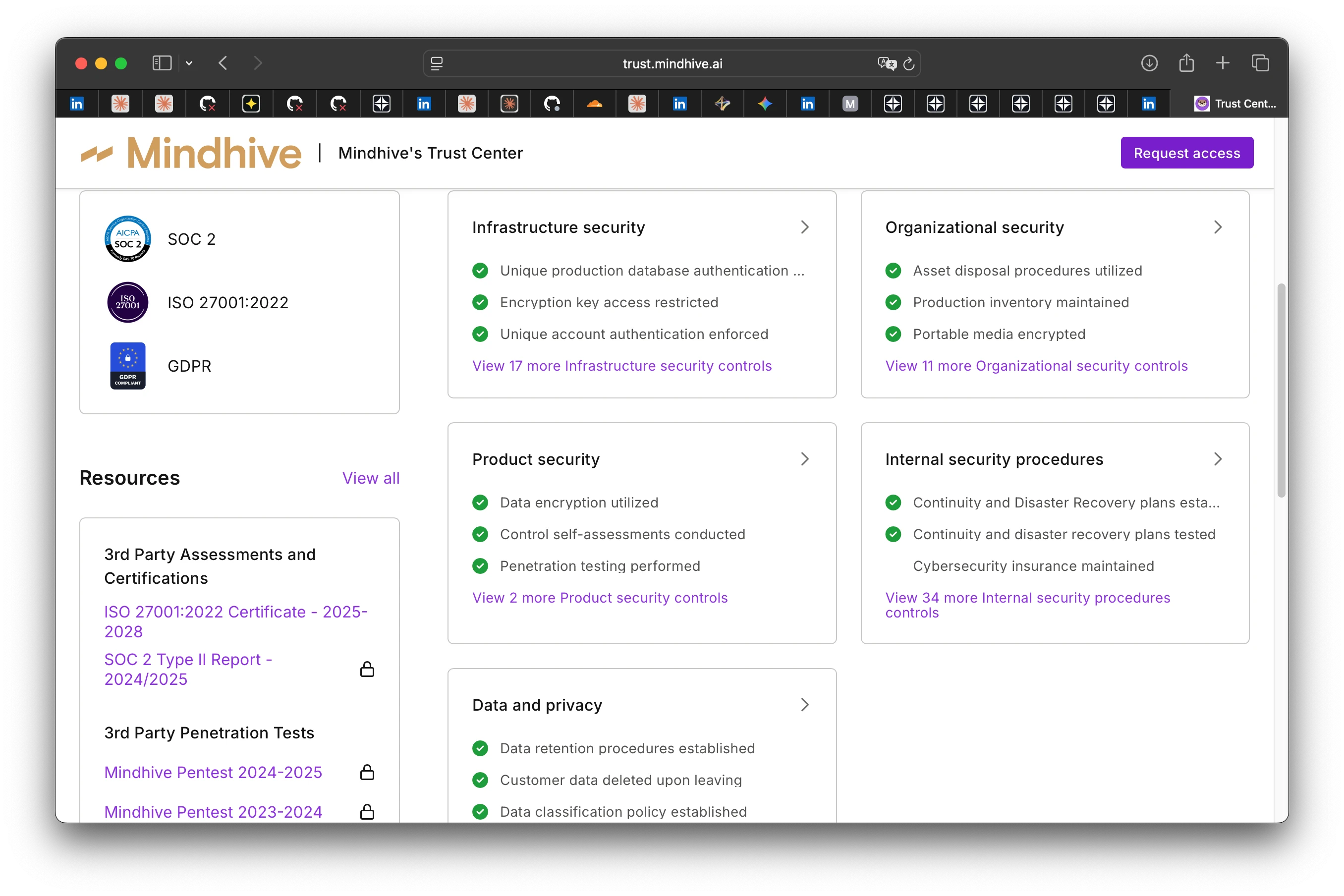Expand the Infrastructure security chevron
The image size is (1344, 896).
[805, 227]
